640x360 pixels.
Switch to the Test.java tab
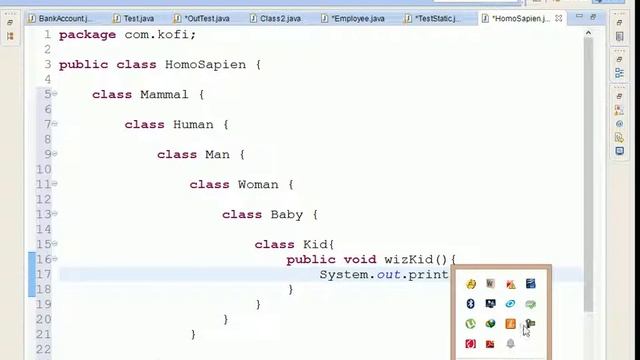(134, 18)
